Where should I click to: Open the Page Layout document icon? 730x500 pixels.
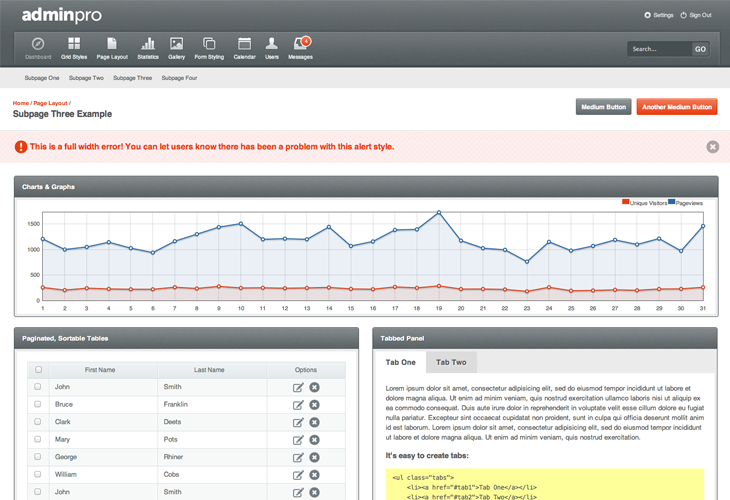(112, 44)
